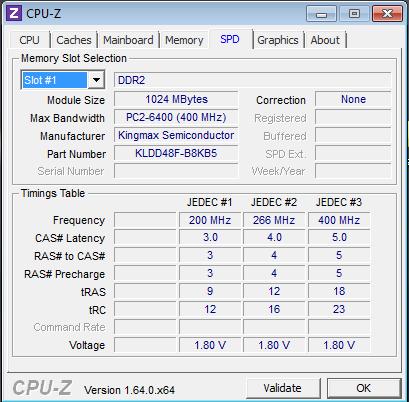Expand the Slot #1 dropdown arrow
This screenshot has height=402, width=409.
tap(96, 80)
